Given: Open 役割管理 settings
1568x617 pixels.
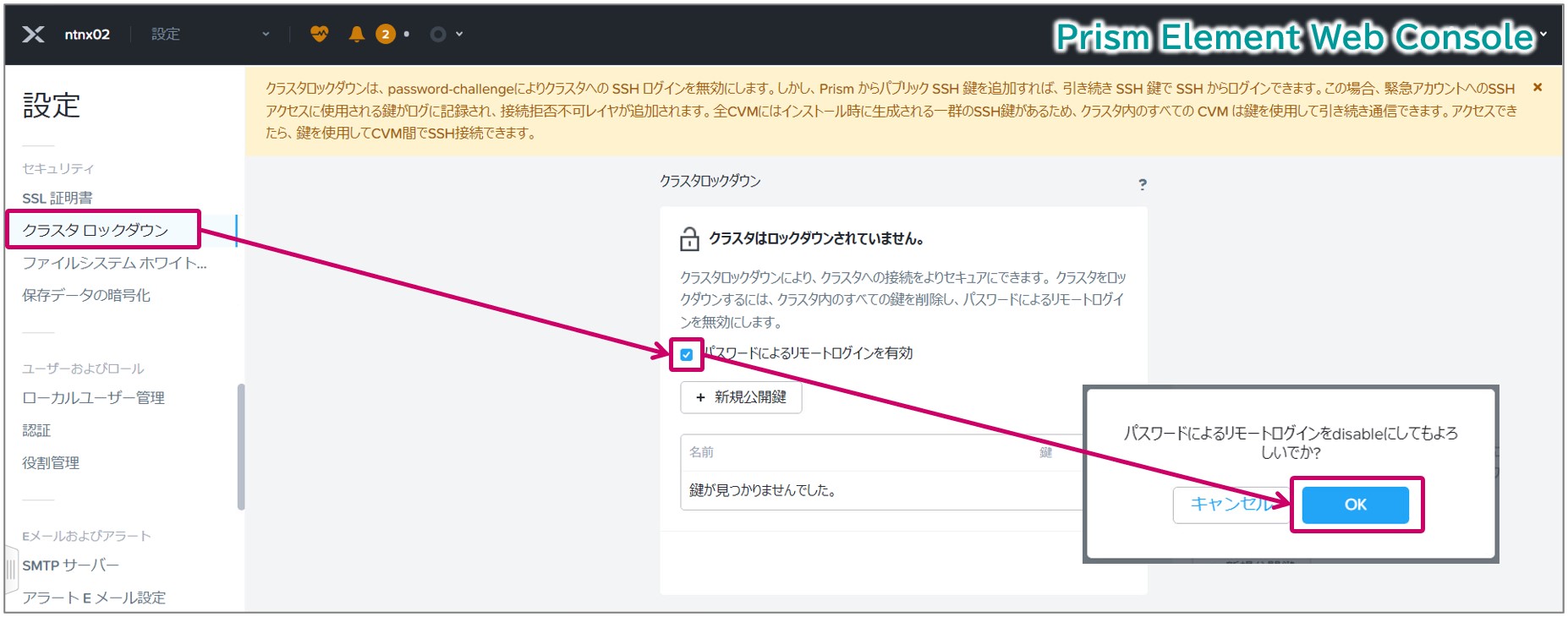Looking at the screenshot, I should (51, 462).
